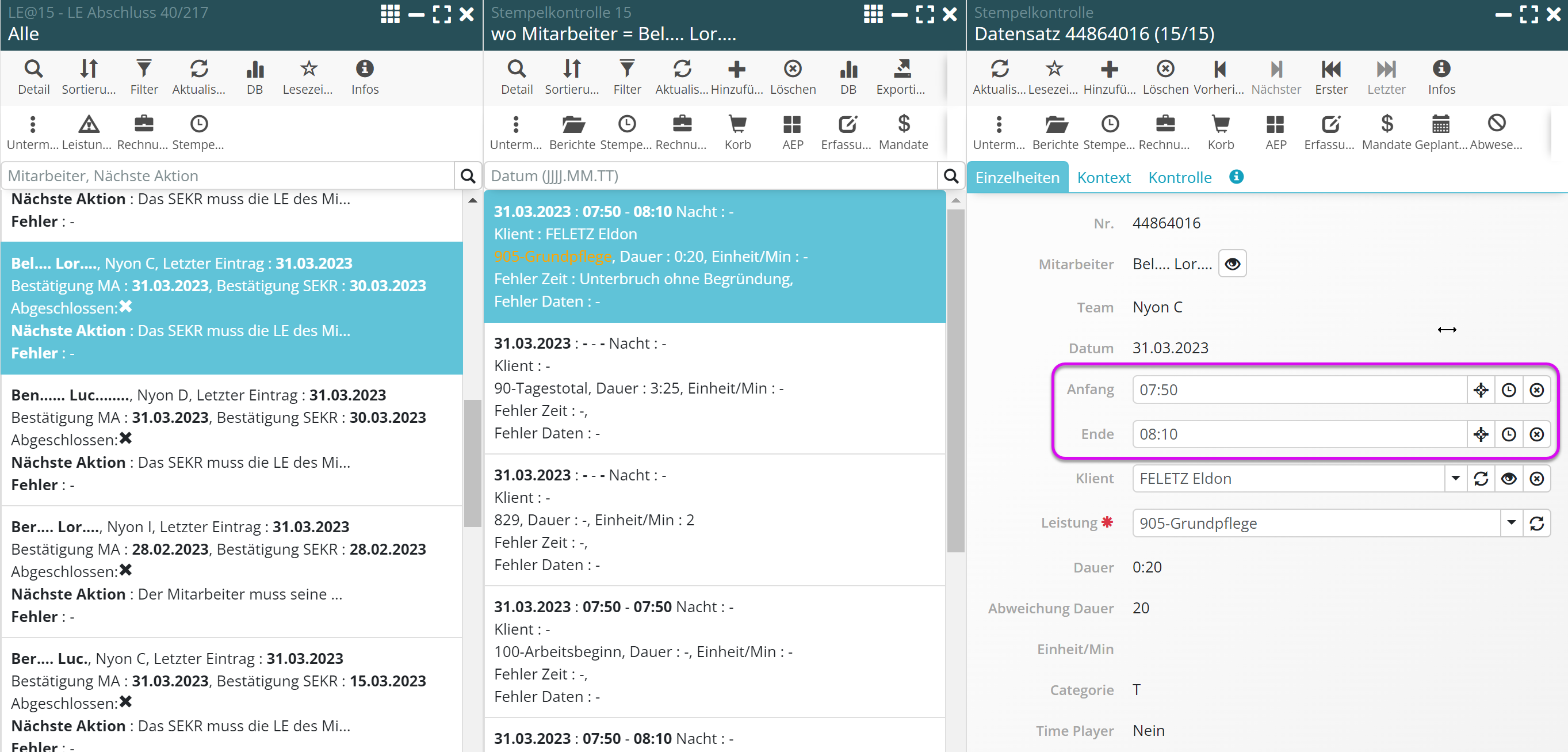Expand the Leistung dropdown arrow
This screenshot has width=1568, height=752.
tap(1511, 523)
